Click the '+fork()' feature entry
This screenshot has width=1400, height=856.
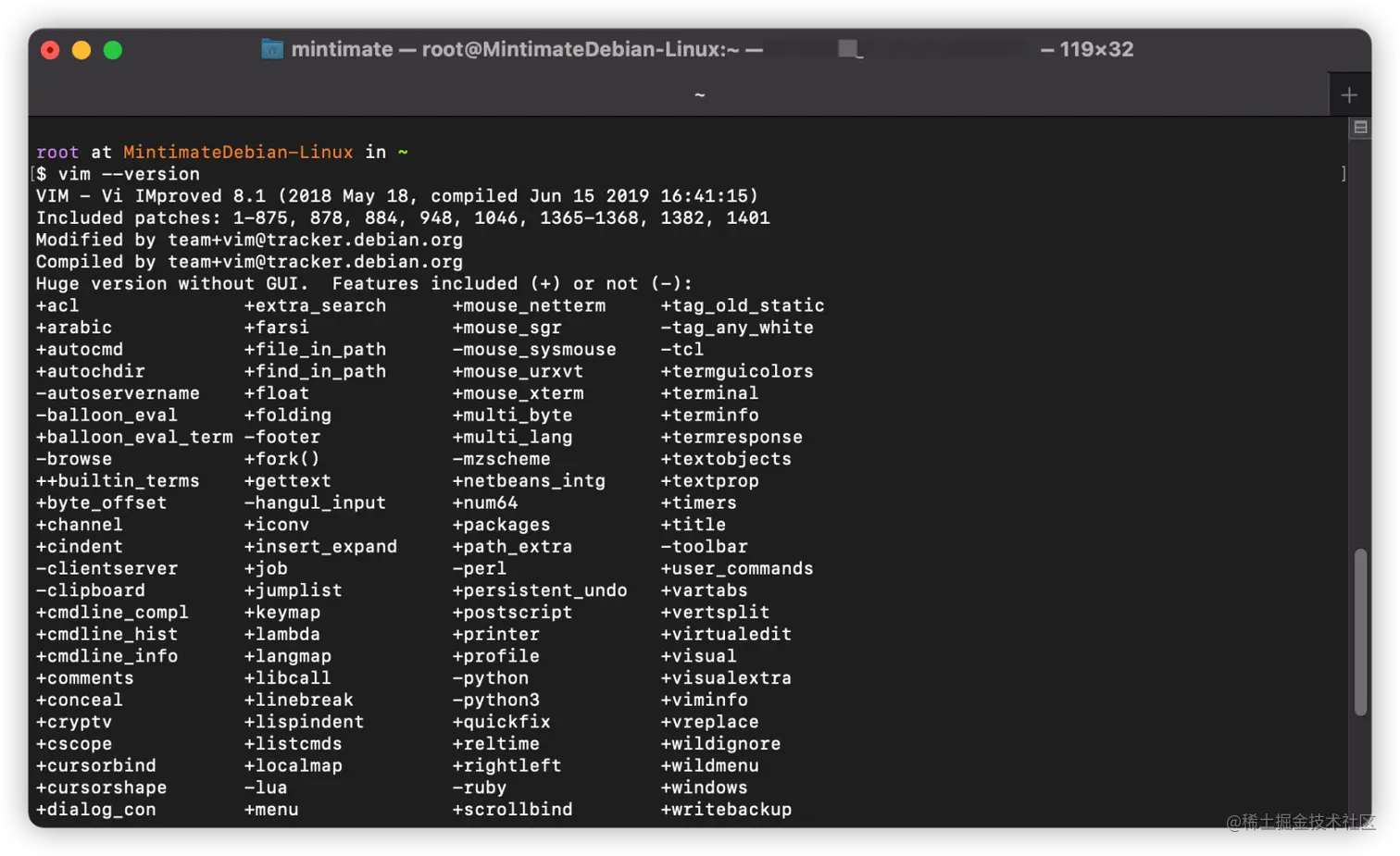pyautogui.click(x=282, y=459)
